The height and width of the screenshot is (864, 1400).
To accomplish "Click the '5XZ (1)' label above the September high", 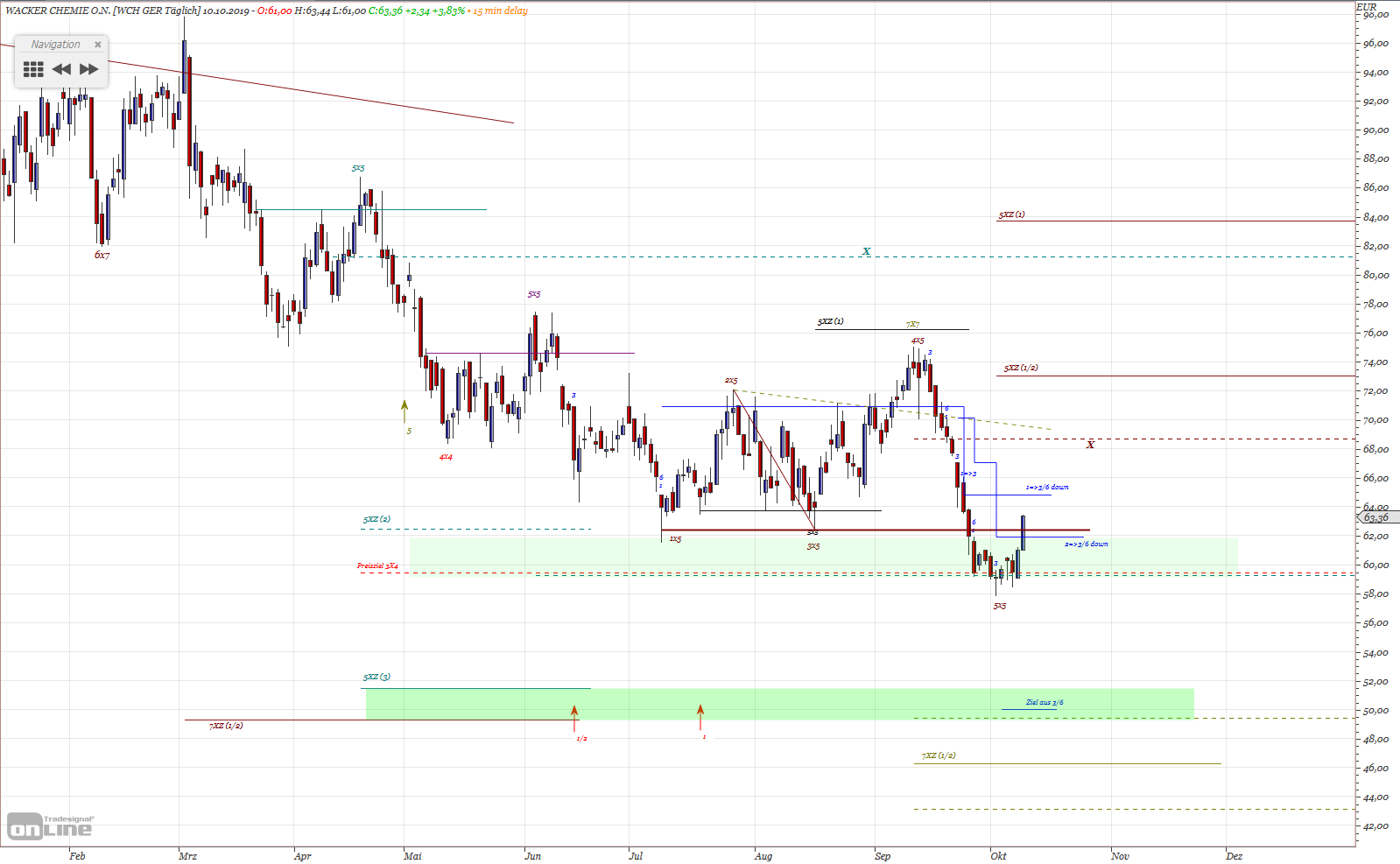I will pyautogui.click(x=830, y=321).
